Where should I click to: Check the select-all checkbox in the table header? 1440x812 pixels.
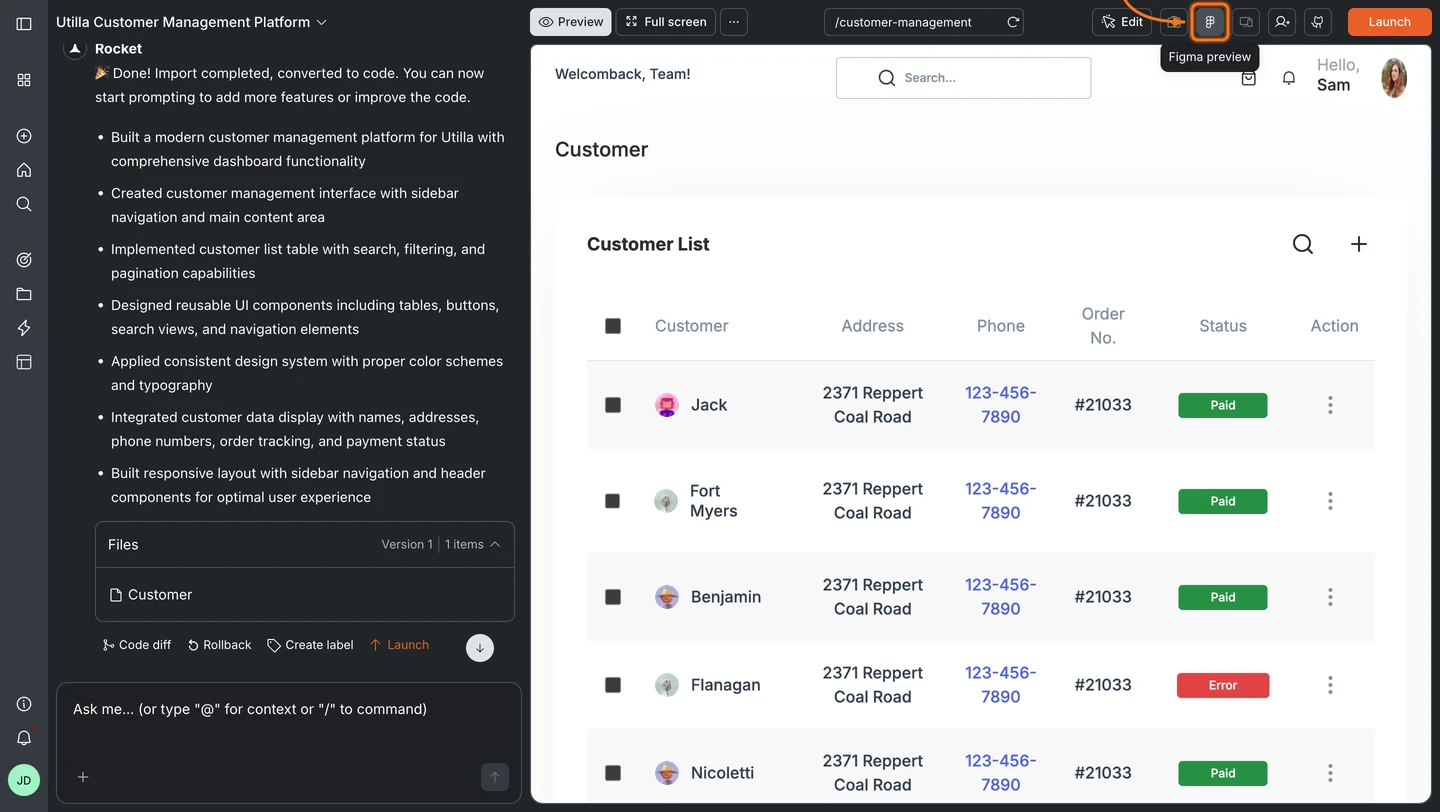613,325
